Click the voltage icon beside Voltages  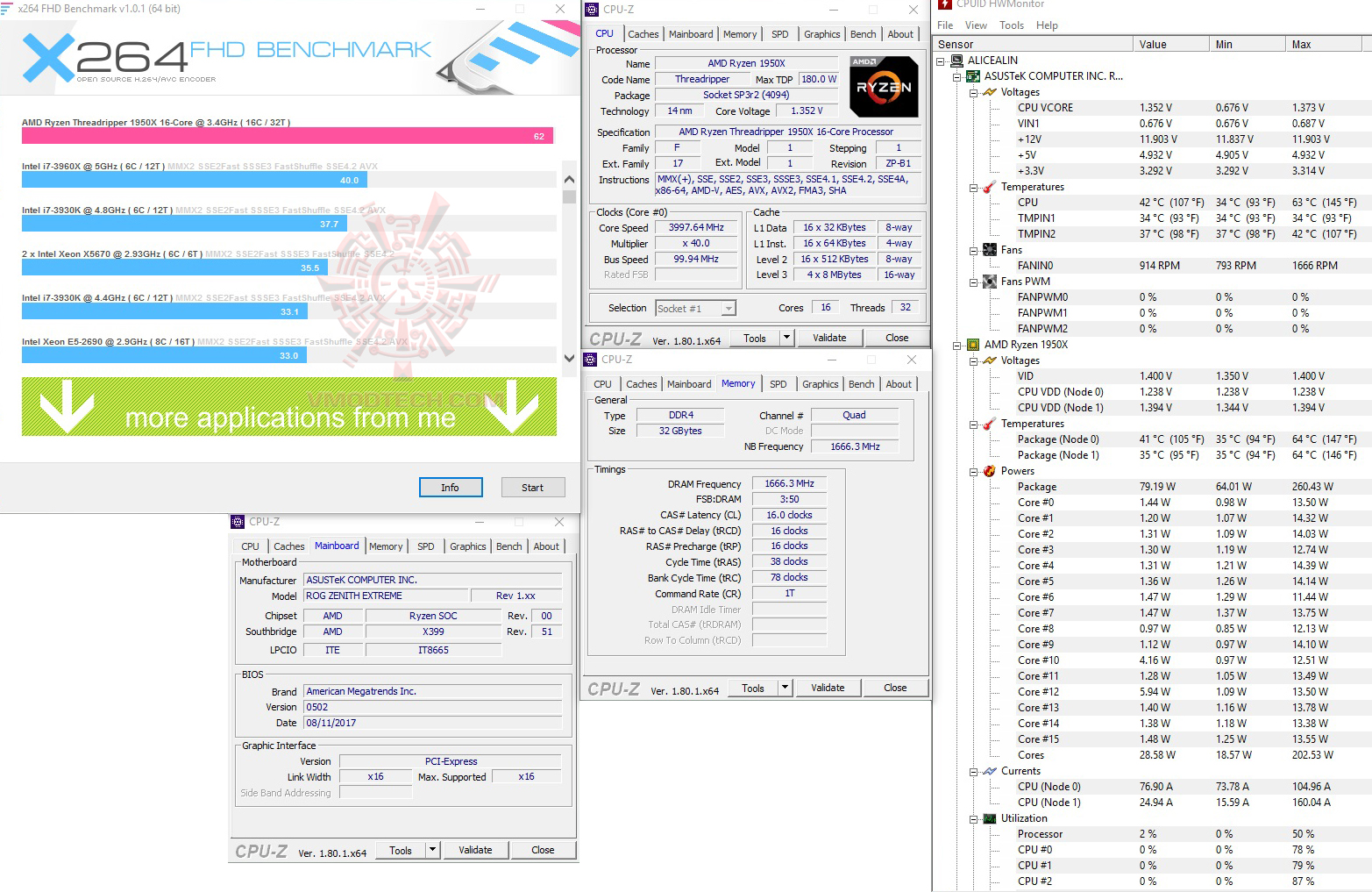(x=988, y=91)
